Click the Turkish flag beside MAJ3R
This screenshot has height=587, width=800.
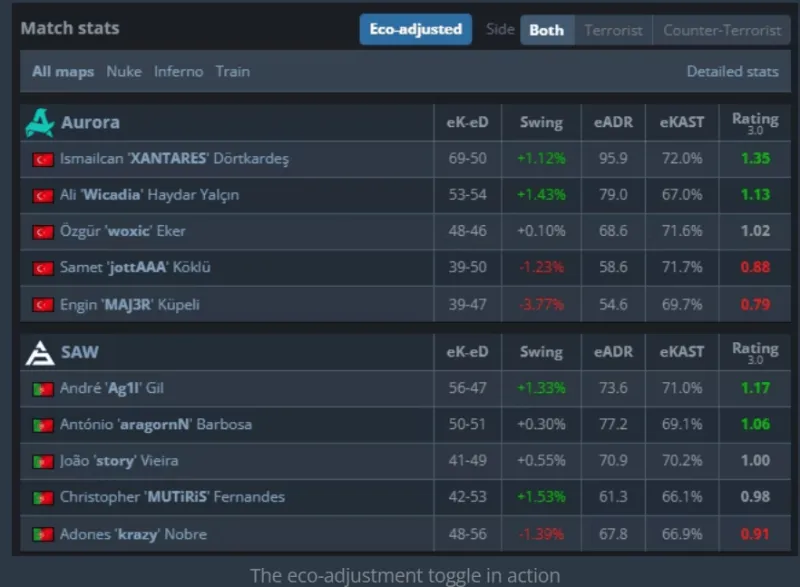(42, 305)
